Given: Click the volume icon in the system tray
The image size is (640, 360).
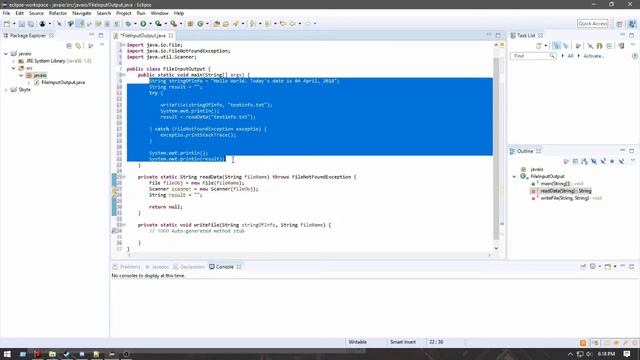Looking at the screenshot, I should click(x=589, y=354).
